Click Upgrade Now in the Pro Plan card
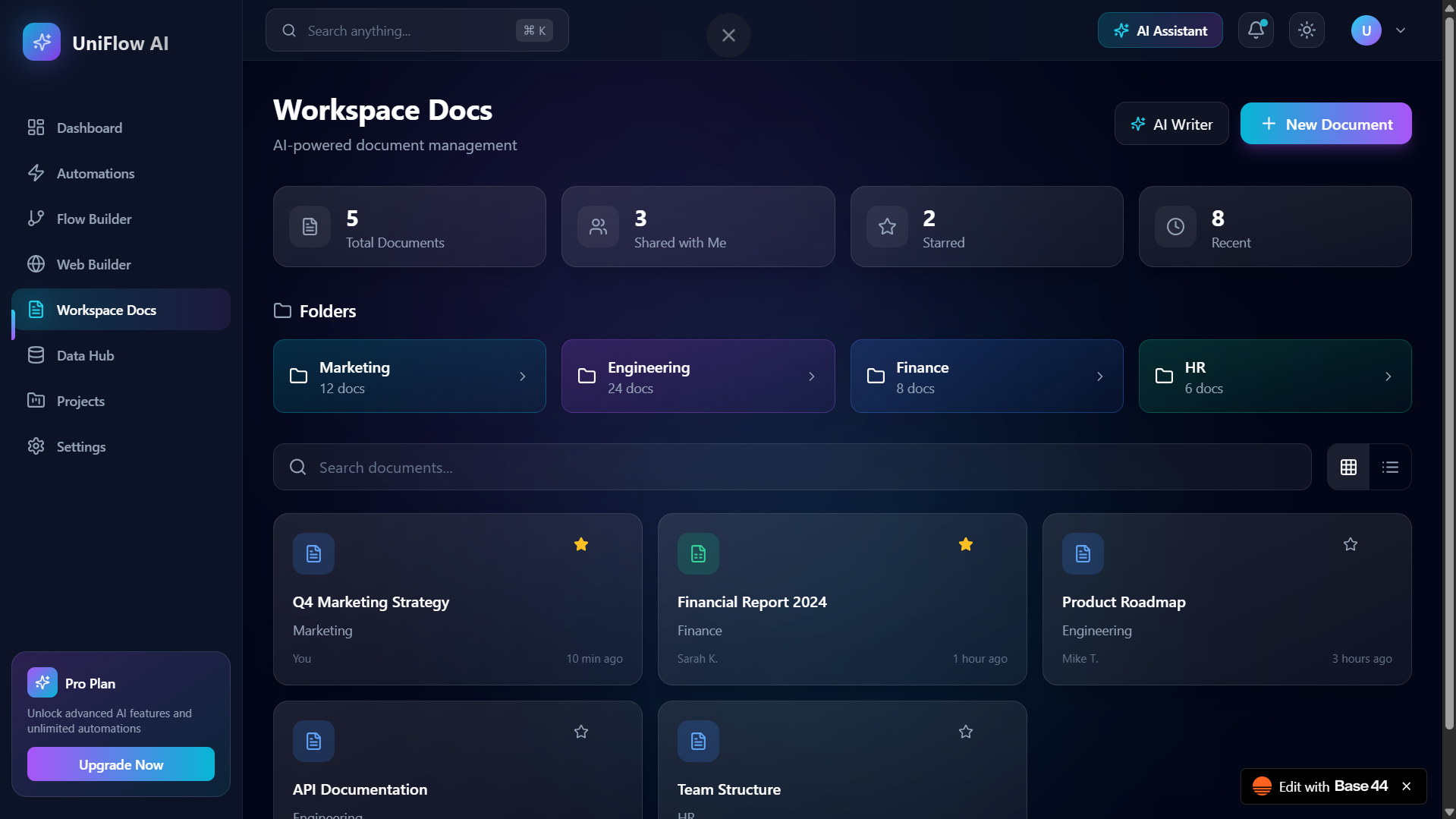This screenshot has height=819, width=1456. (120, 764)
